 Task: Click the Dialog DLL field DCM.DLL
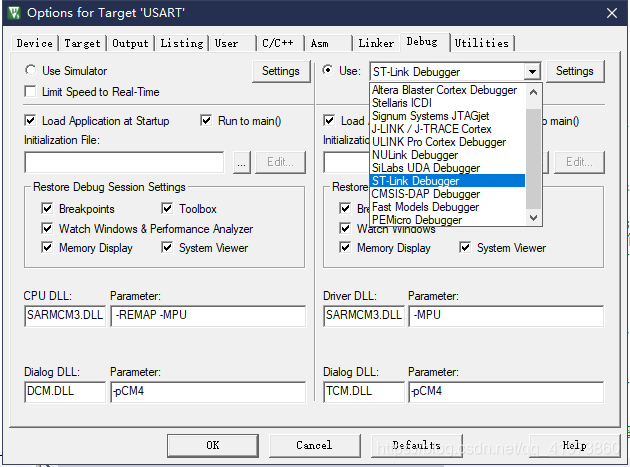coord(65,392)
